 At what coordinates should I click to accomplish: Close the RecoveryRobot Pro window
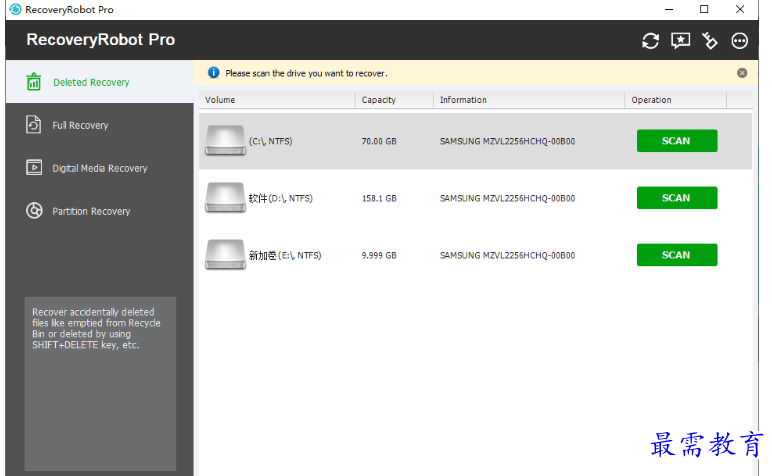tap(740, 9)
